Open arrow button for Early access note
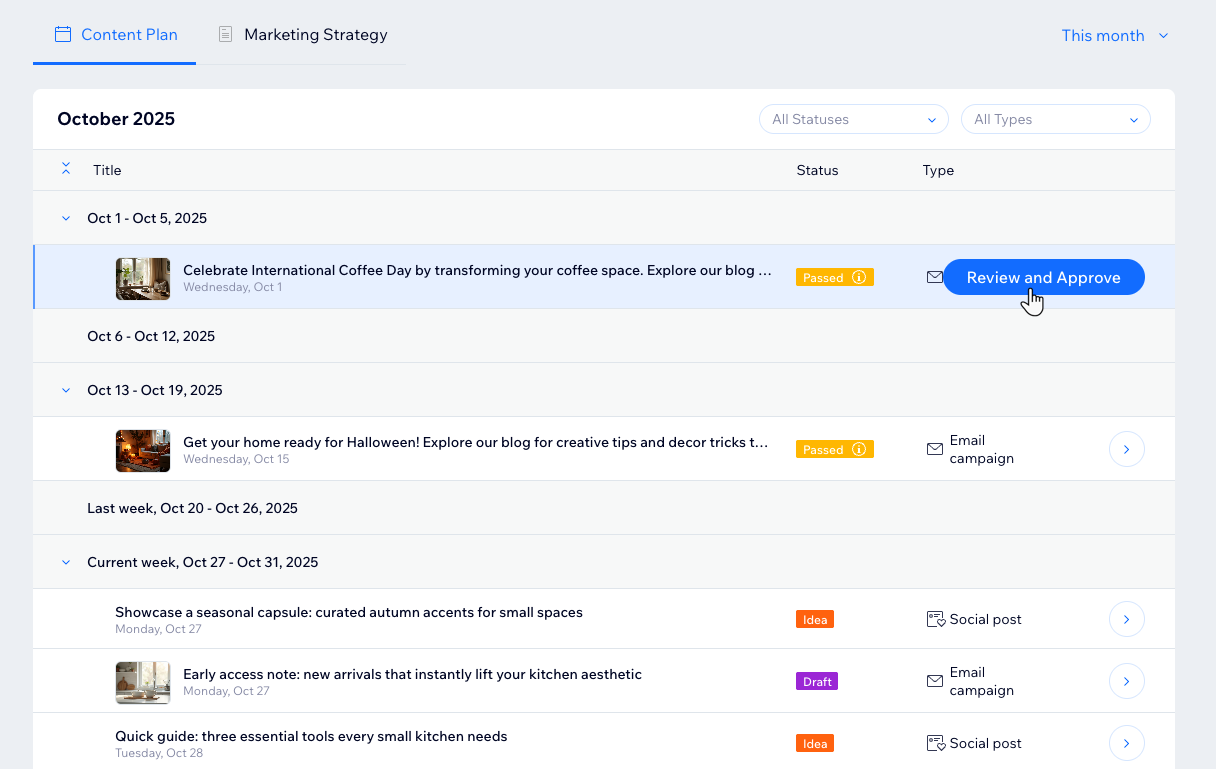Screen dimensions: 1216x769 pos(1126,682)
